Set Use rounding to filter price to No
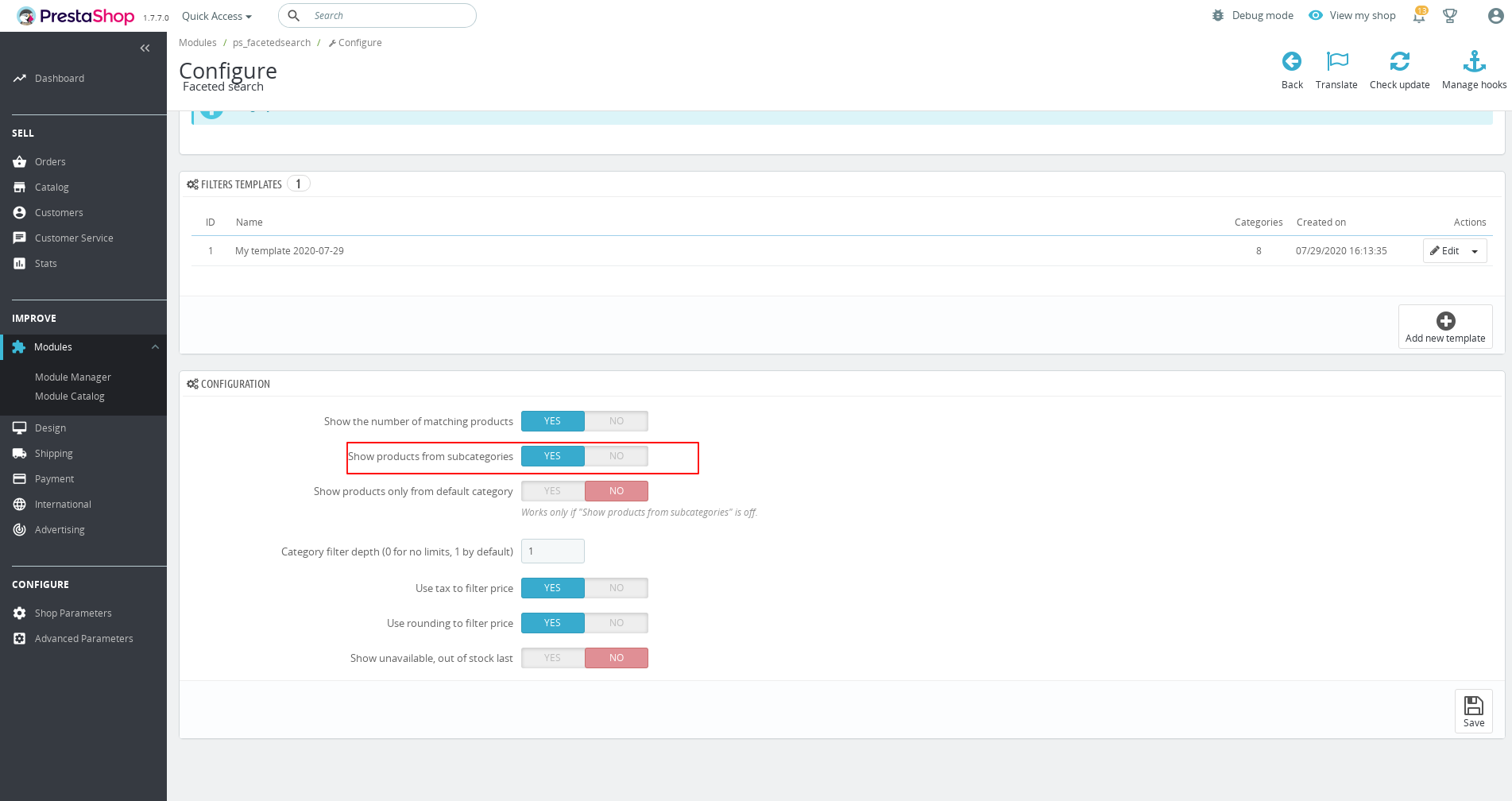1512x801 pixels. coord(617,623)
